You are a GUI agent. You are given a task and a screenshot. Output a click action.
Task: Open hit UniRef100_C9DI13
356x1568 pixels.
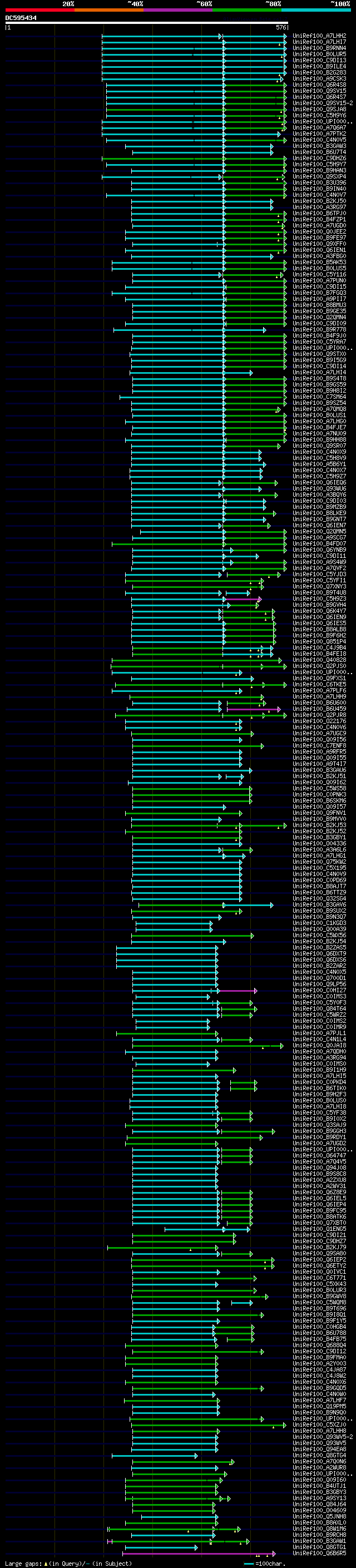319,60
